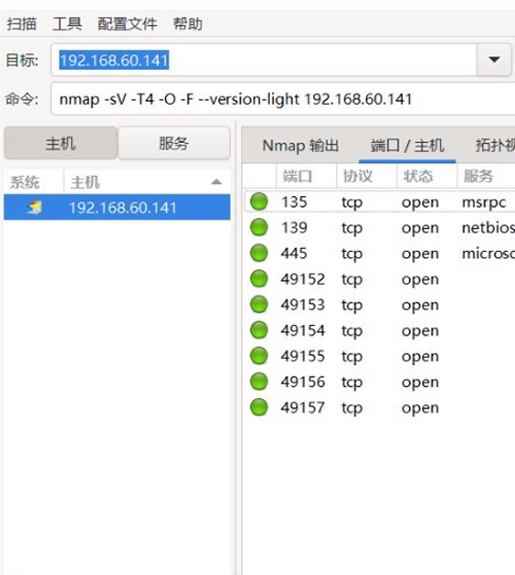Switch to the 端口 / 主机 tab

coord(407,146)
